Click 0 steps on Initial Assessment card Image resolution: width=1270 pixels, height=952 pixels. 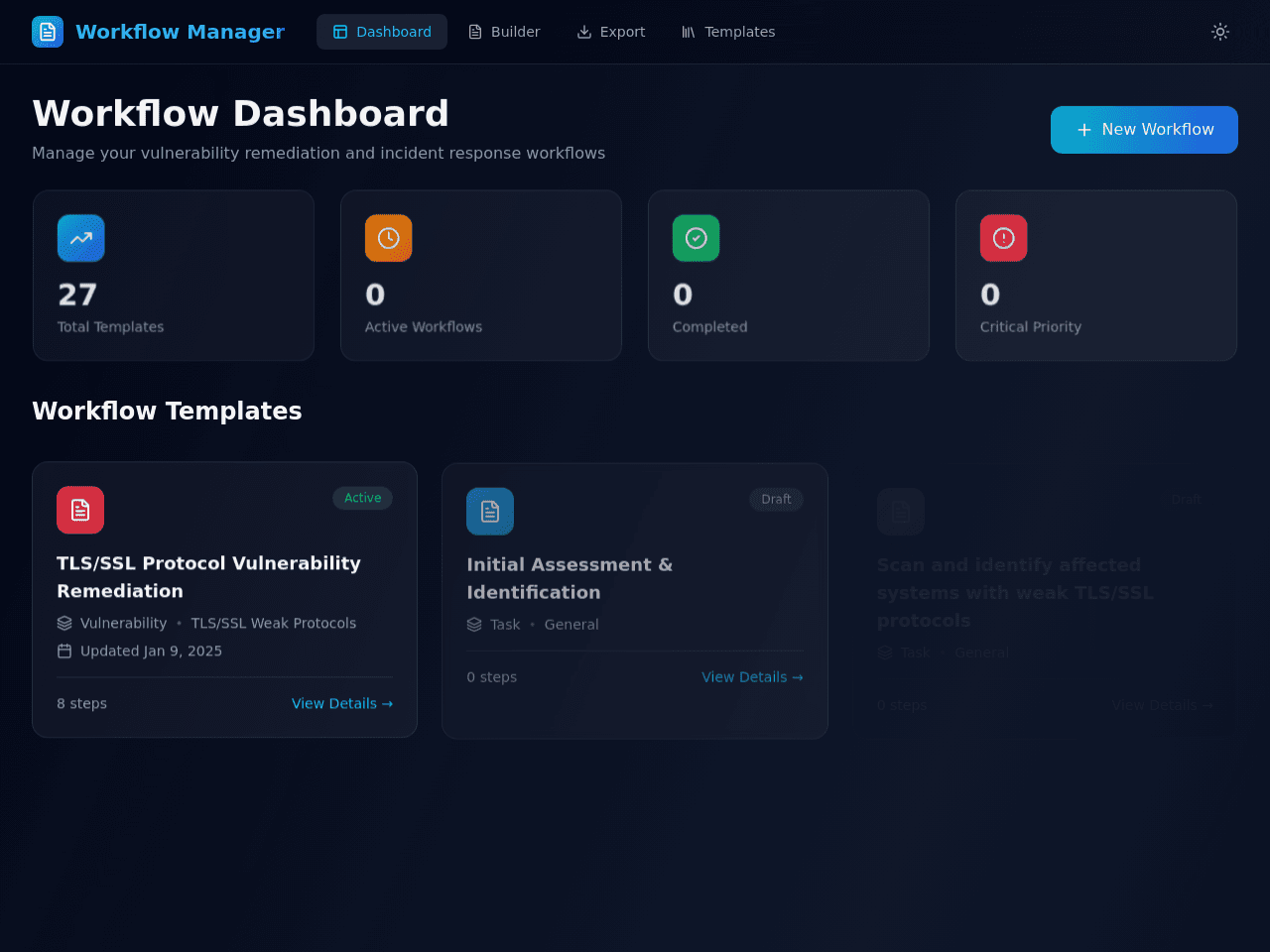pos(492,677)
